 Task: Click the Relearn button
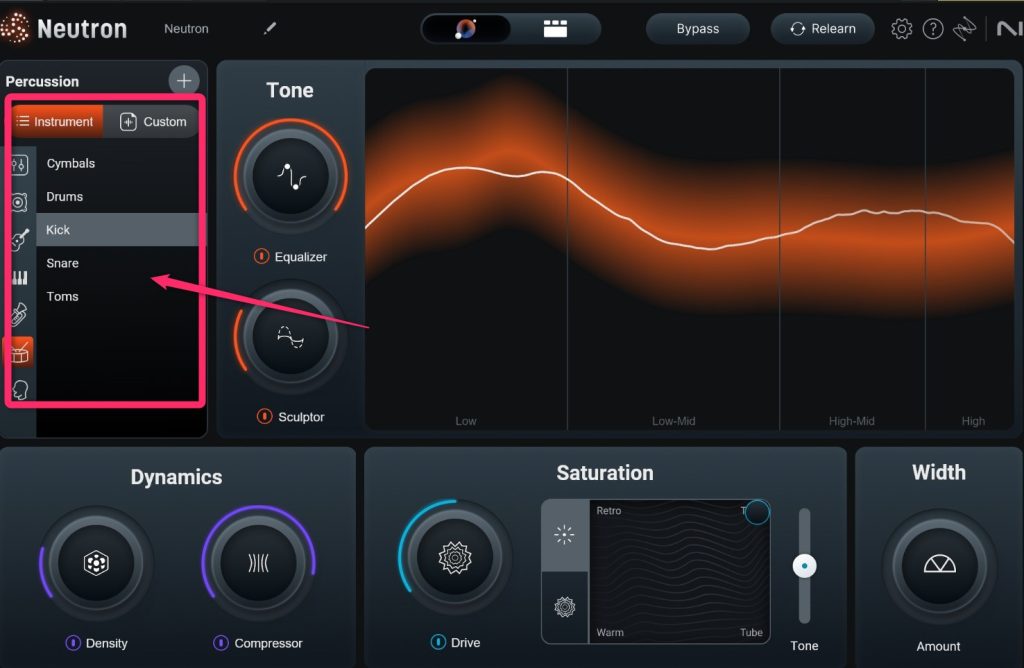pyautogui.click(x=822, y=29)
